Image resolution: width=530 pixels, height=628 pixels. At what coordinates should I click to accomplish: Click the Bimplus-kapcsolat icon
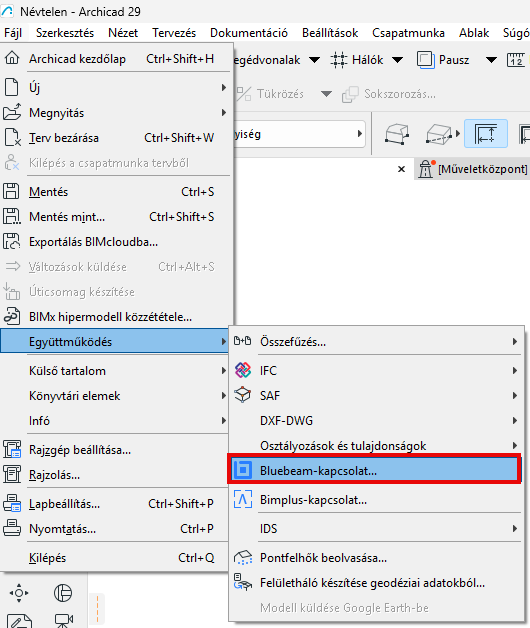click(243, 499)
